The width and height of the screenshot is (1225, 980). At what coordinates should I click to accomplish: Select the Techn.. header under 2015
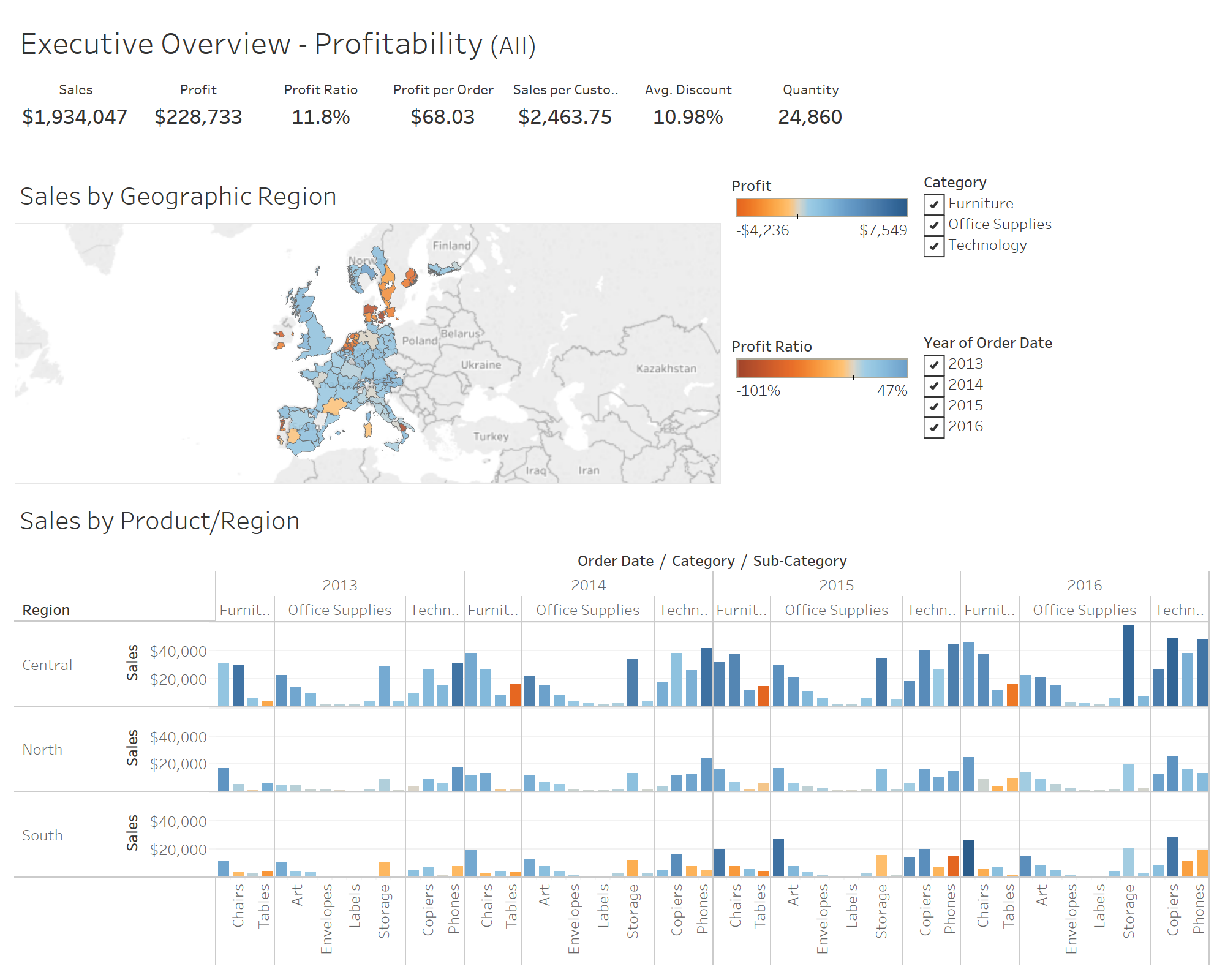pos(931,610)
